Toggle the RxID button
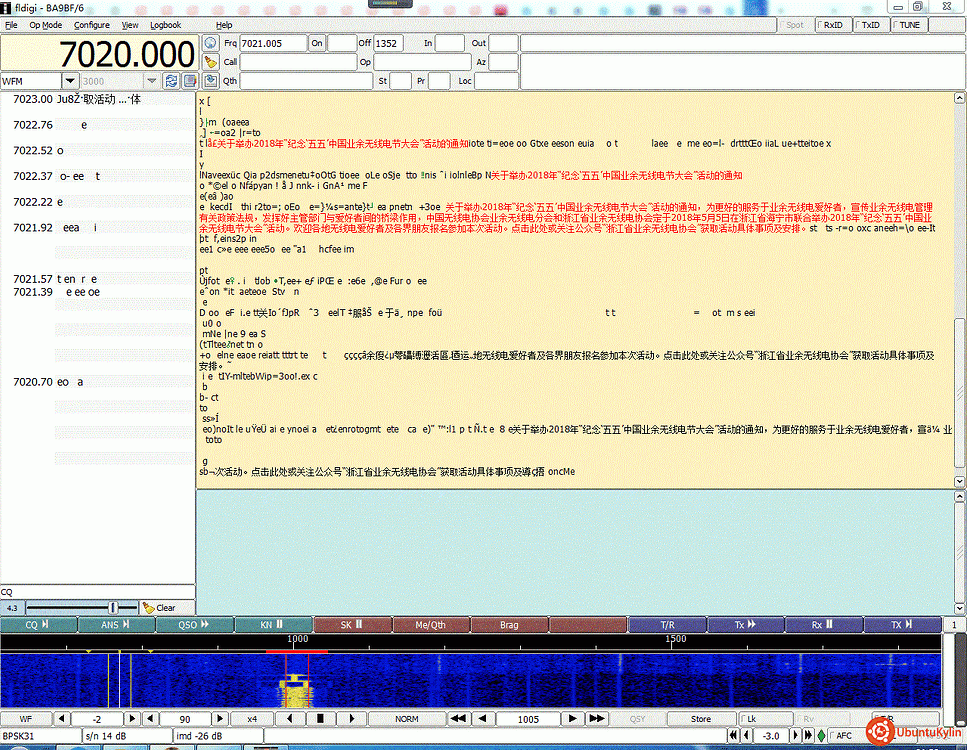Image resolution: width=967 pixels, height=750 pixels. point(833,25)
